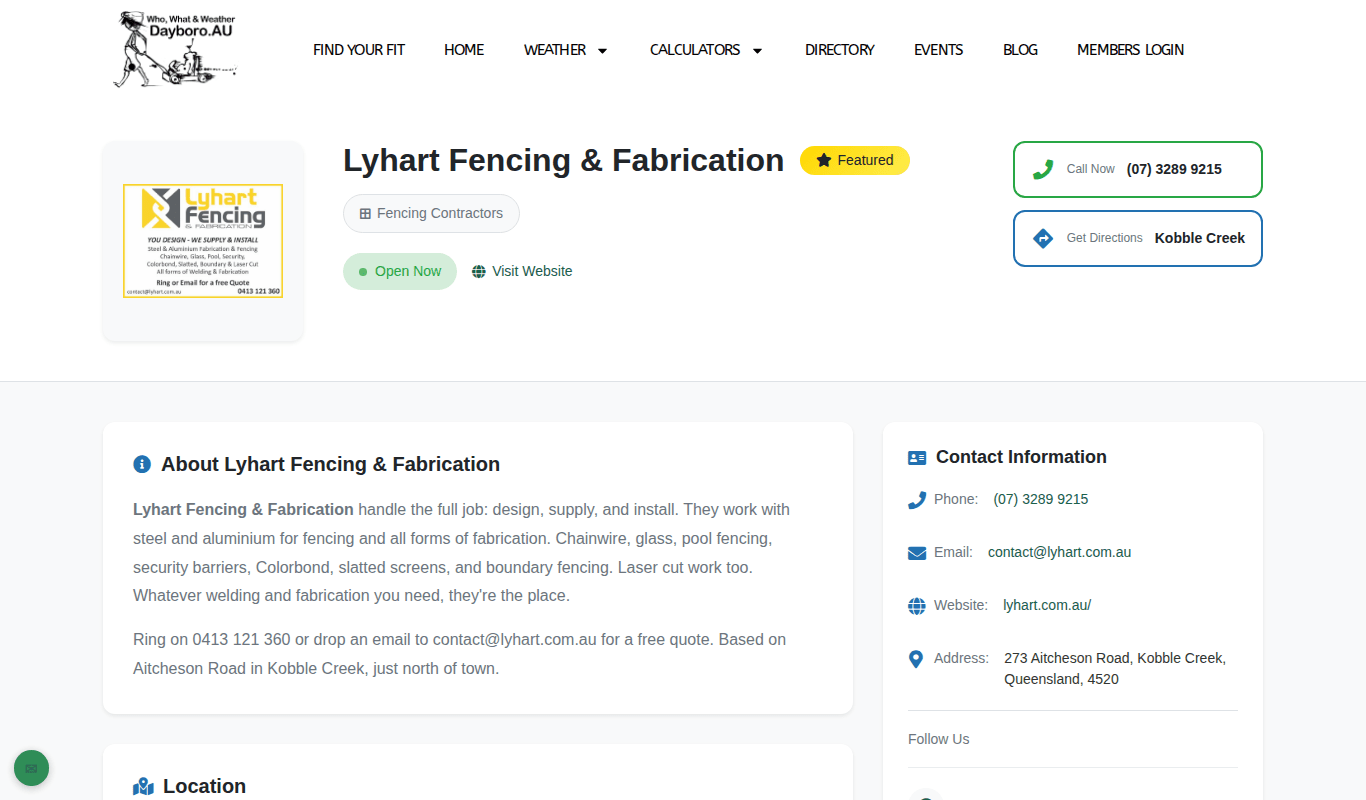Click the lyhart.com.au/ website link

coord(1047,605)
